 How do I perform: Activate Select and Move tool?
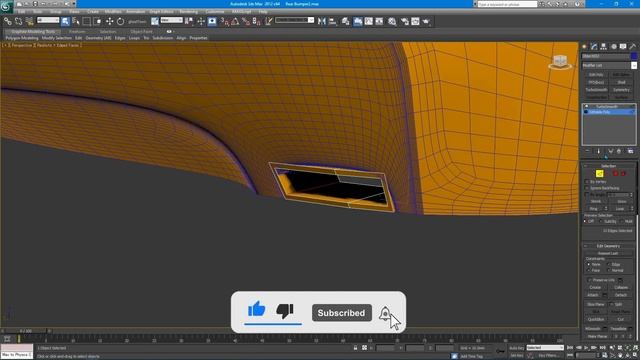109,21
